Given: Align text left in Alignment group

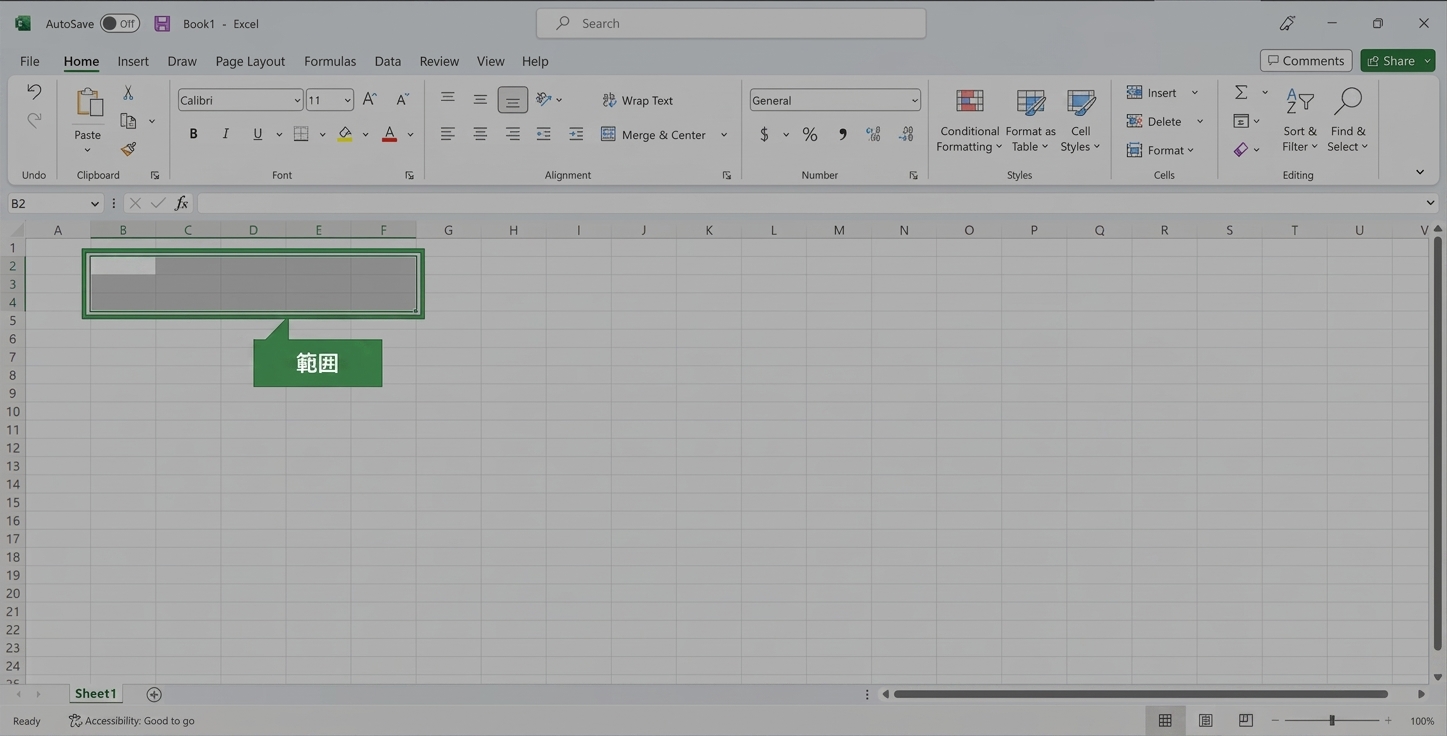Looking at the screenshot, I should tap(448, 134).
